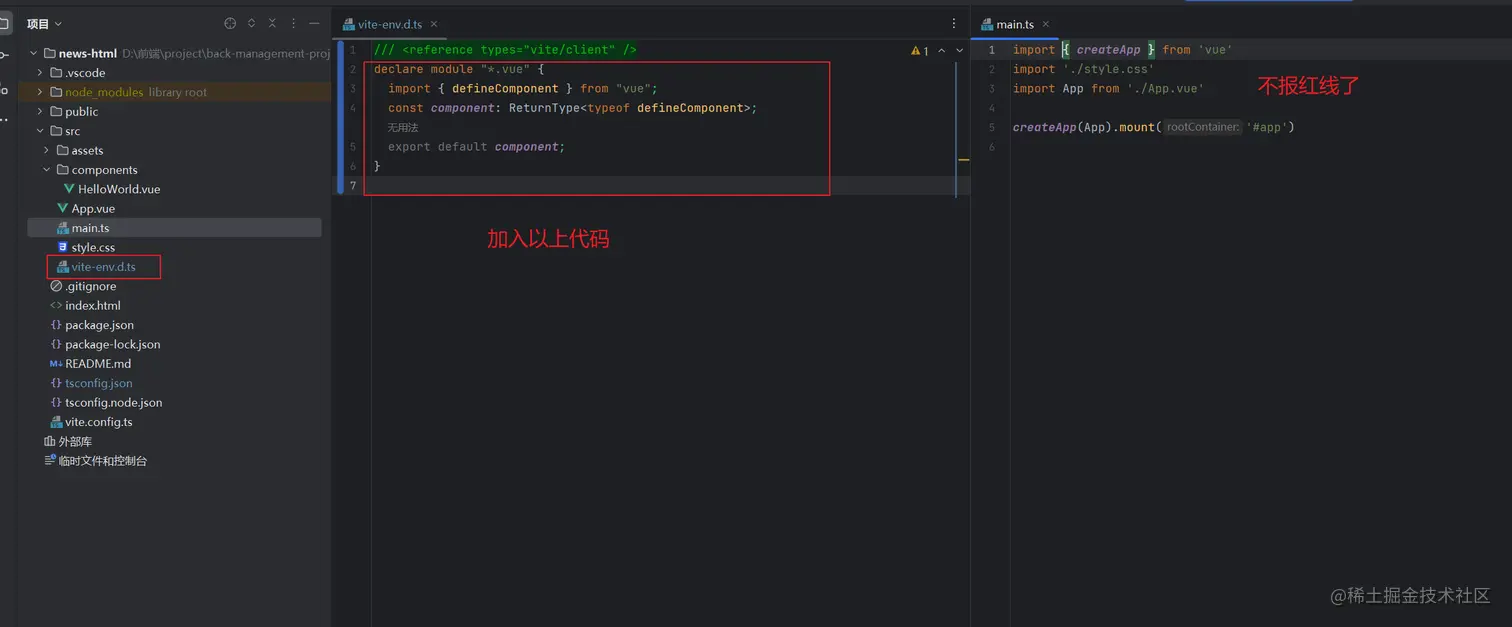1512x627 pixels.
Task: Click the library icon beside 外部库
Action: coord(49,441)
